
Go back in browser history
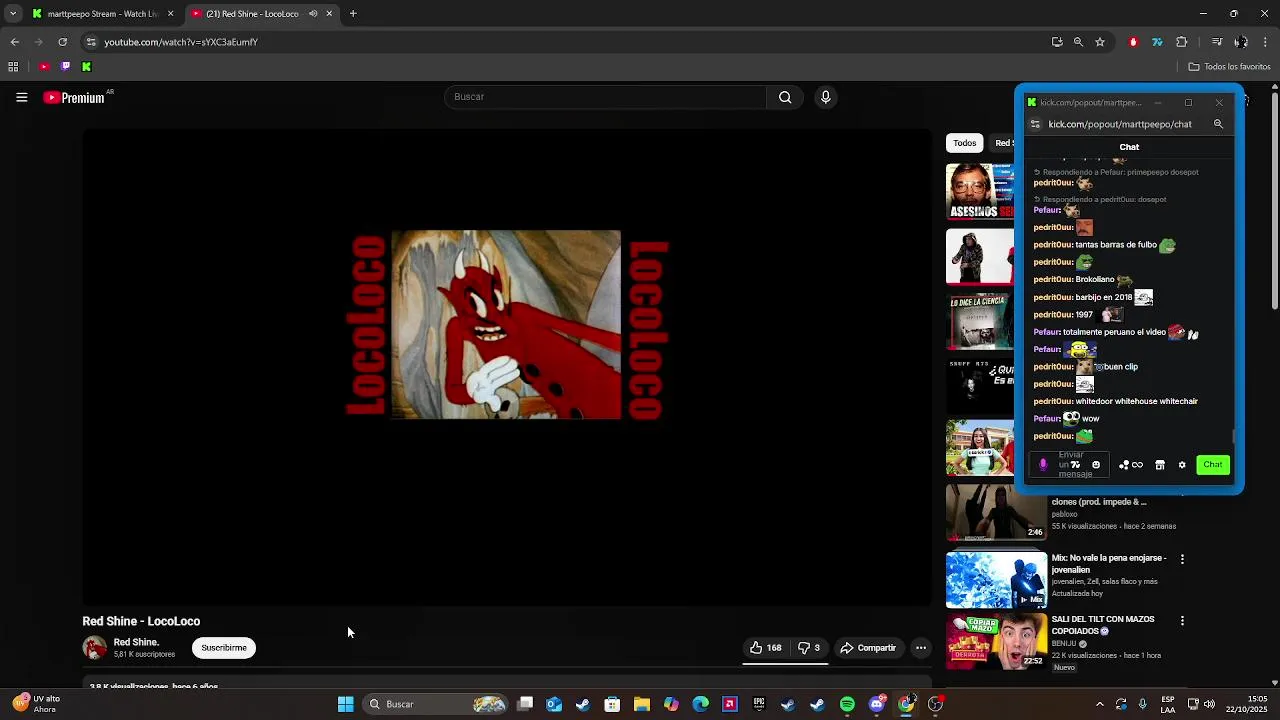pos(14,42)
